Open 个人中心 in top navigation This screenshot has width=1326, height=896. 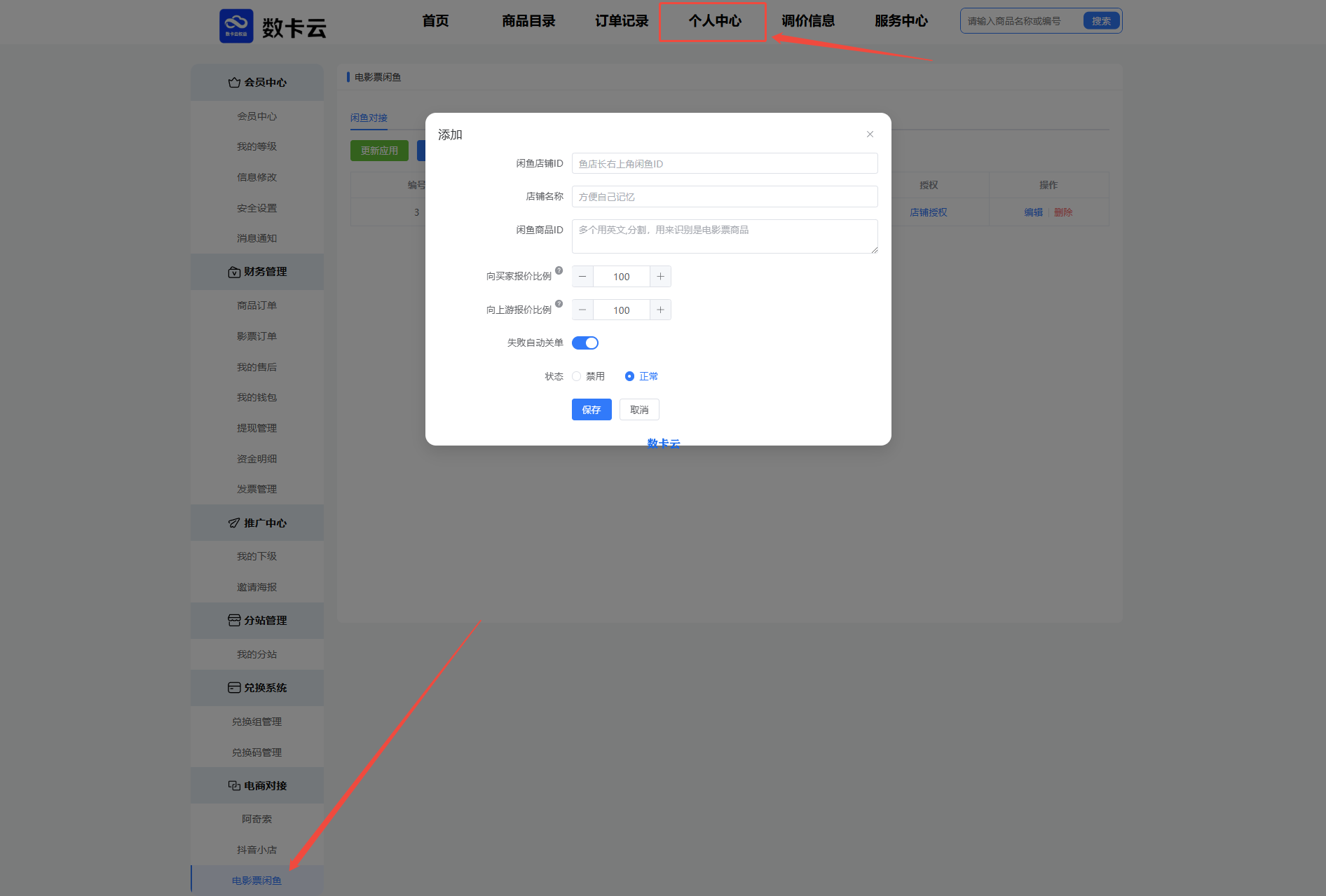pos(714,21)
